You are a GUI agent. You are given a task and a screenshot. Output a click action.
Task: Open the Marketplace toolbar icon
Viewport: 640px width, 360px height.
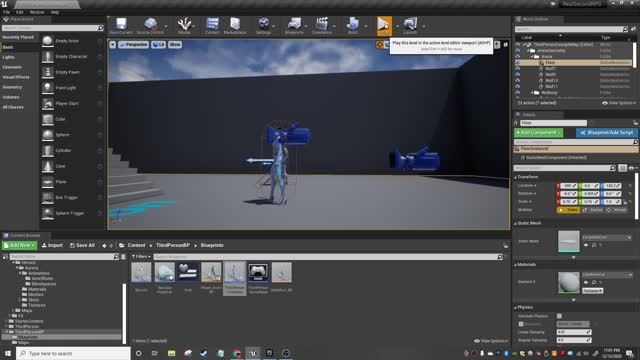(235, 26)
